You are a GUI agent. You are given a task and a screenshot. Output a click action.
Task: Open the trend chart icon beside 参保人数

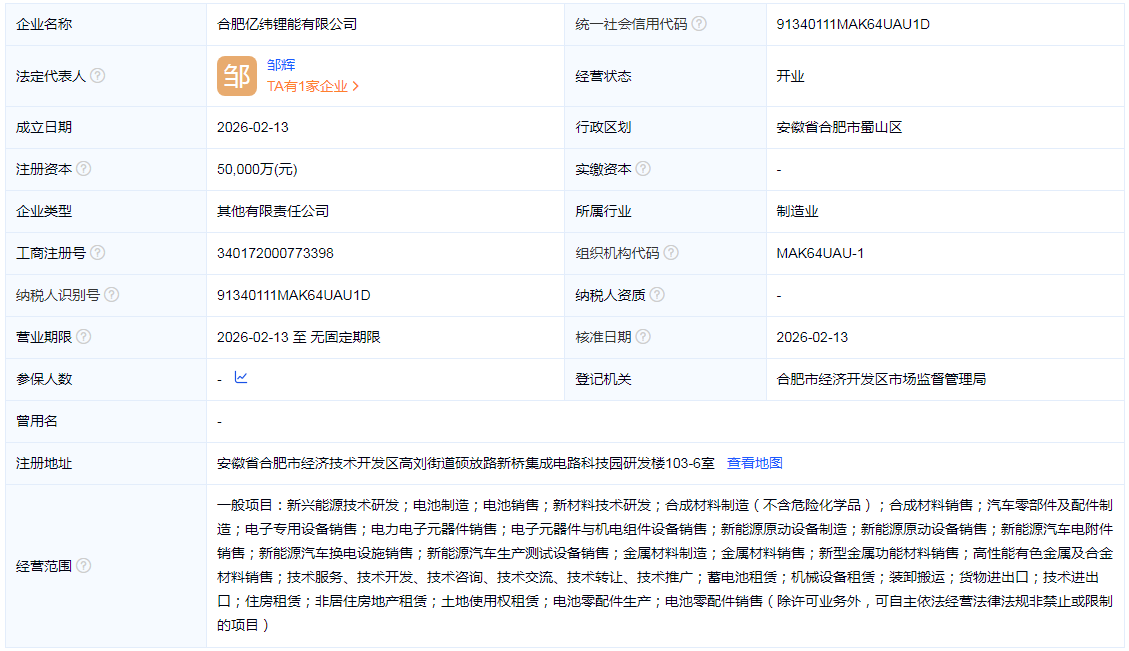240,378
